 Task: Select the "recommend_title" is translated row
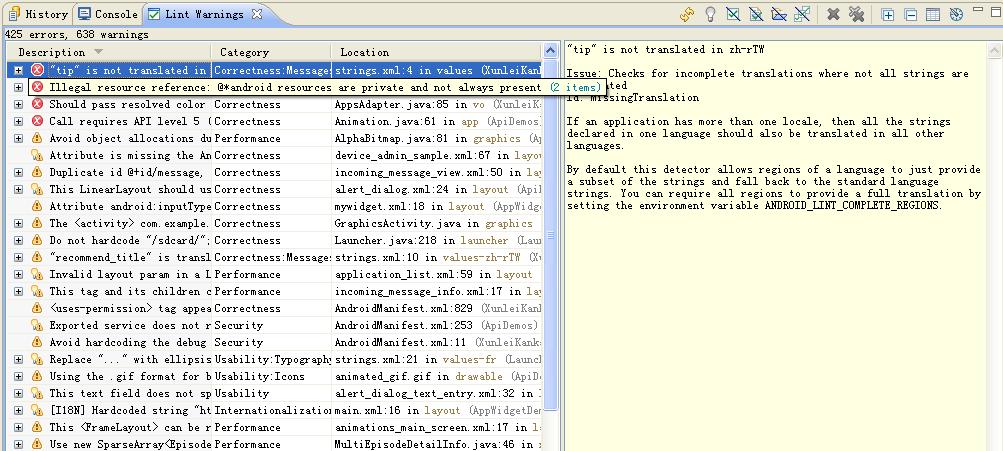pos(274,257)
